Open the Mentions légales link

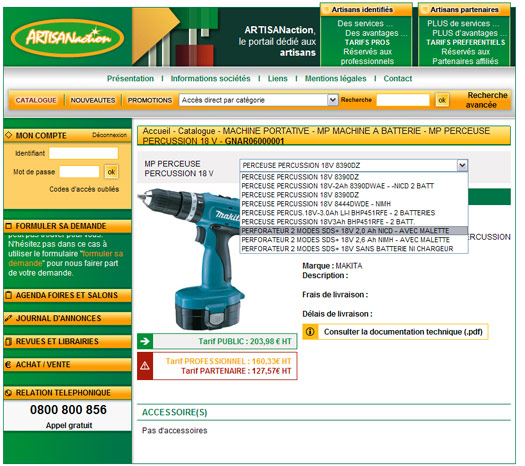[335, 78]
